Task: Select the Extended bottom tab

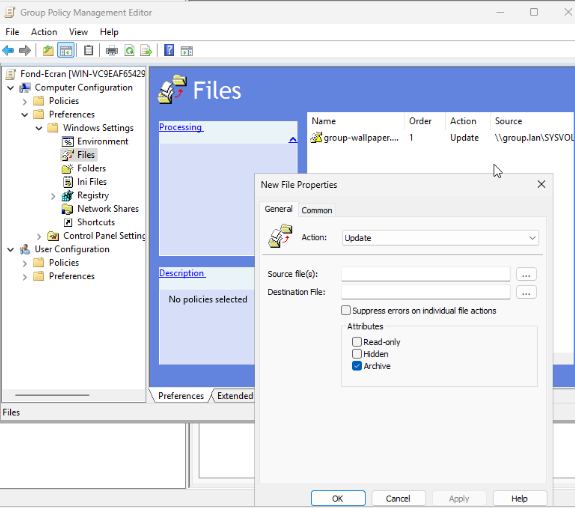Action: [235, 396]
